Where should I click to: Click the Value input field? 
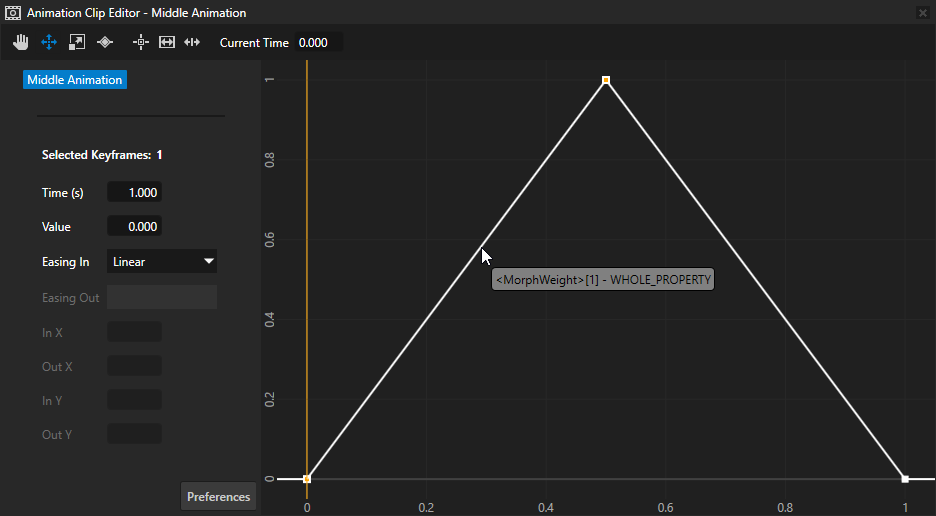[x=134, y=227]
